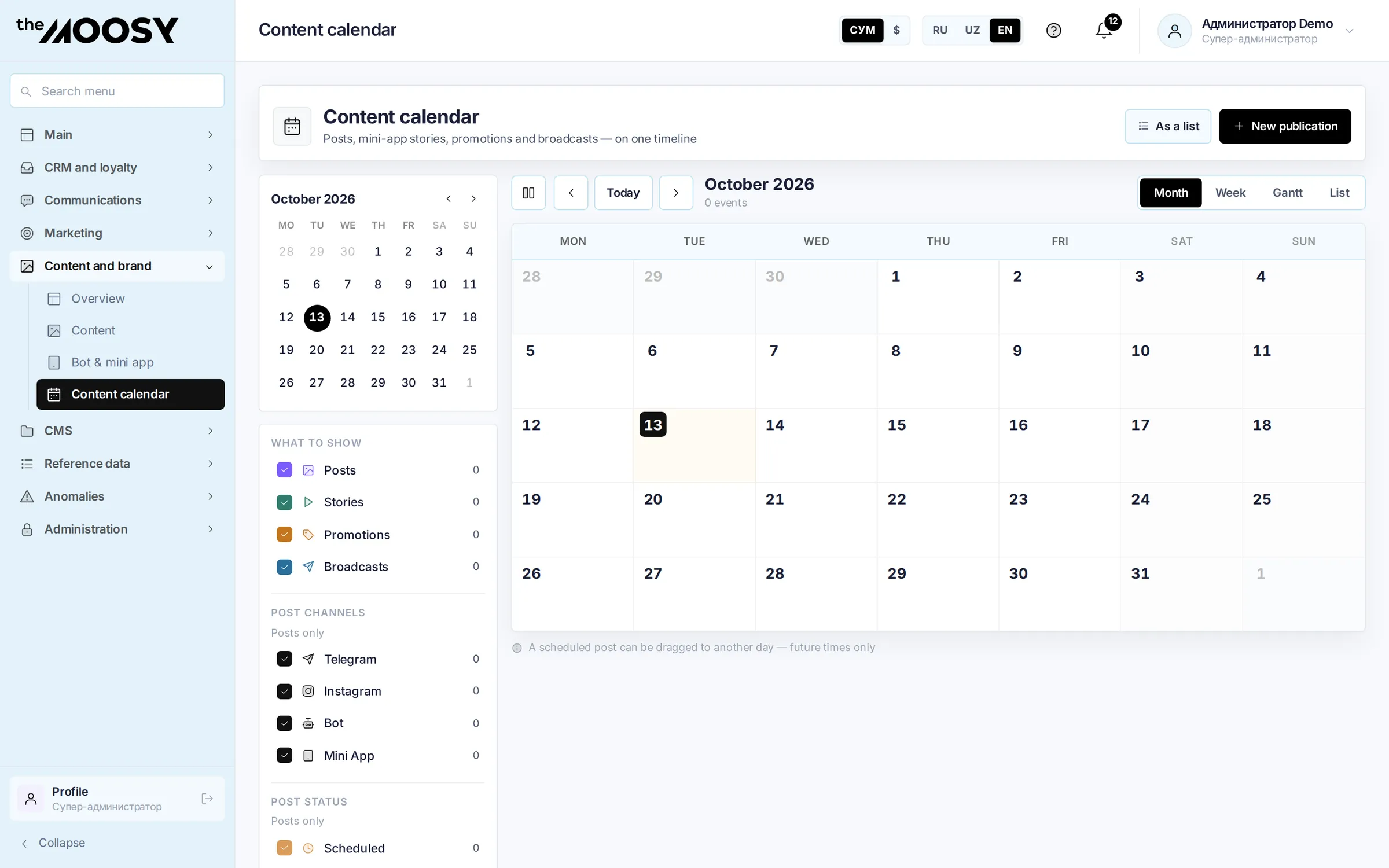Image resolution: width=1389 pixels, height=868 pixels.
Task: Go to previous month in main calendar
Action: coord(571,193)
